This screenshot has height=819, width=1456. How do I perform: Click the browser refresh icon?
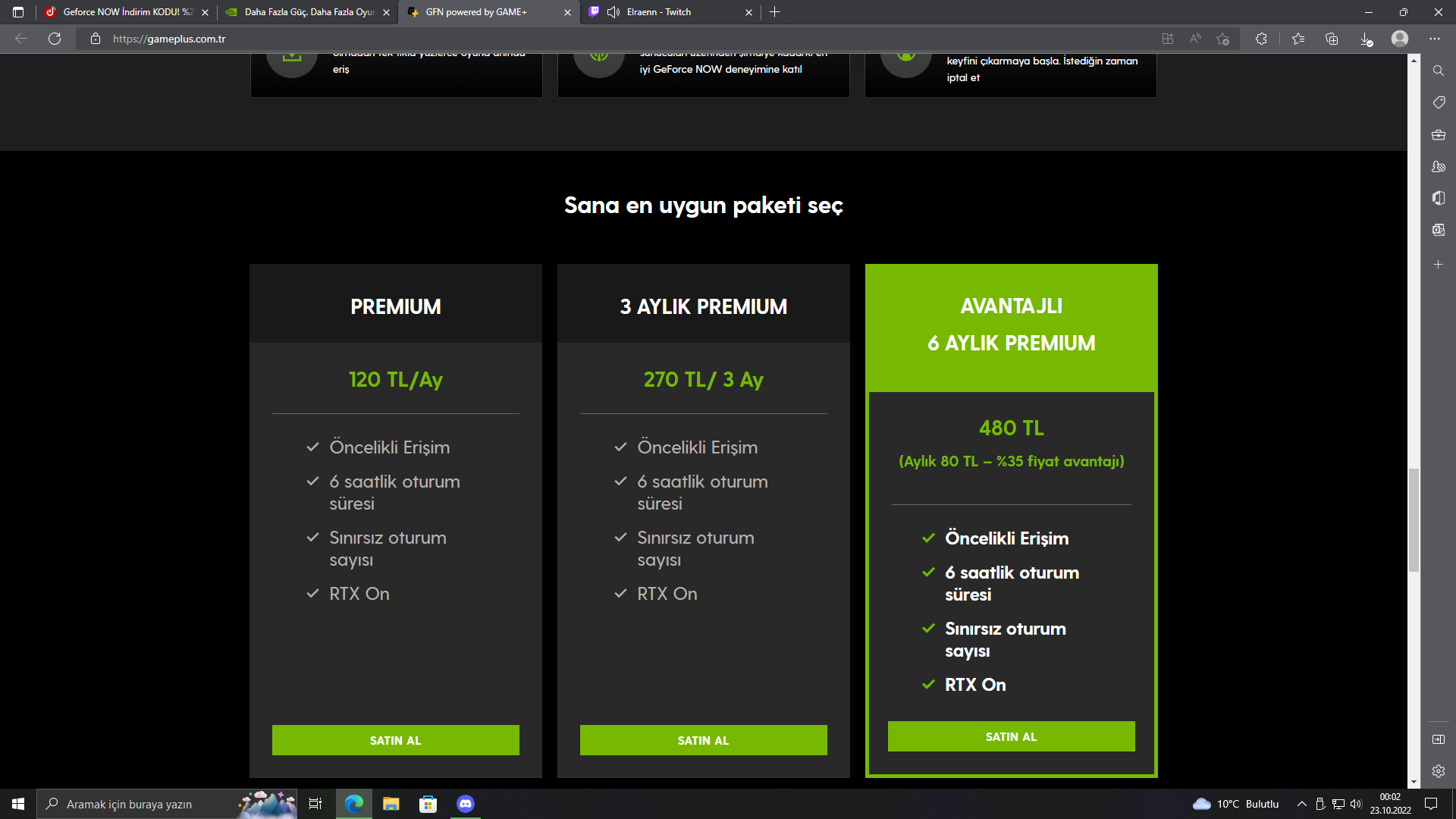click(55, 39)
